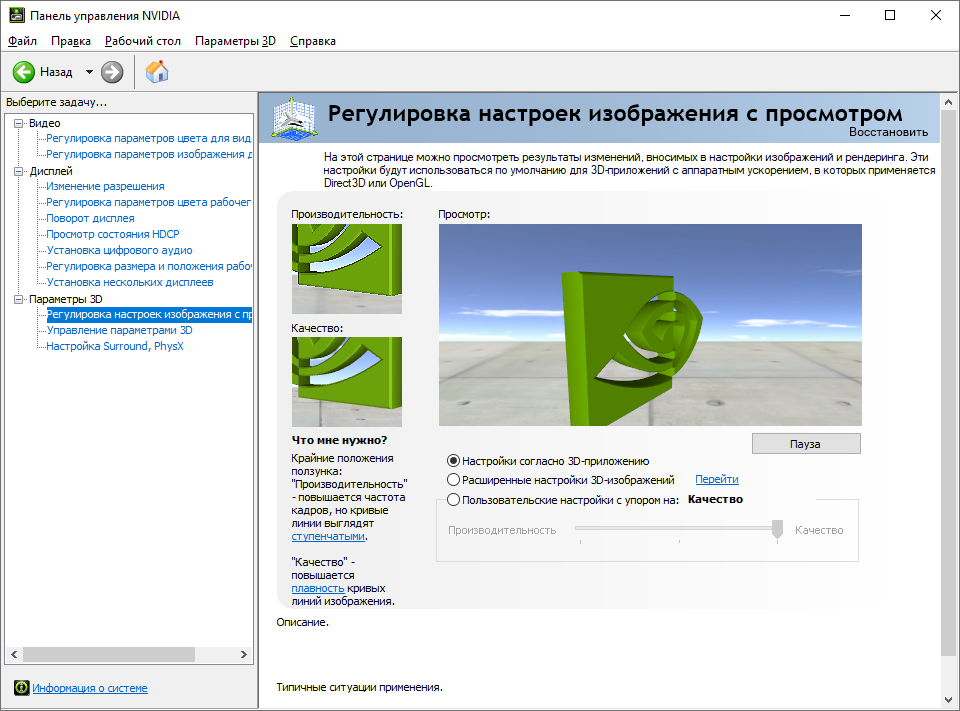Go to the Home page icon
The image size is (960, 711).
[x=157, y=72]
